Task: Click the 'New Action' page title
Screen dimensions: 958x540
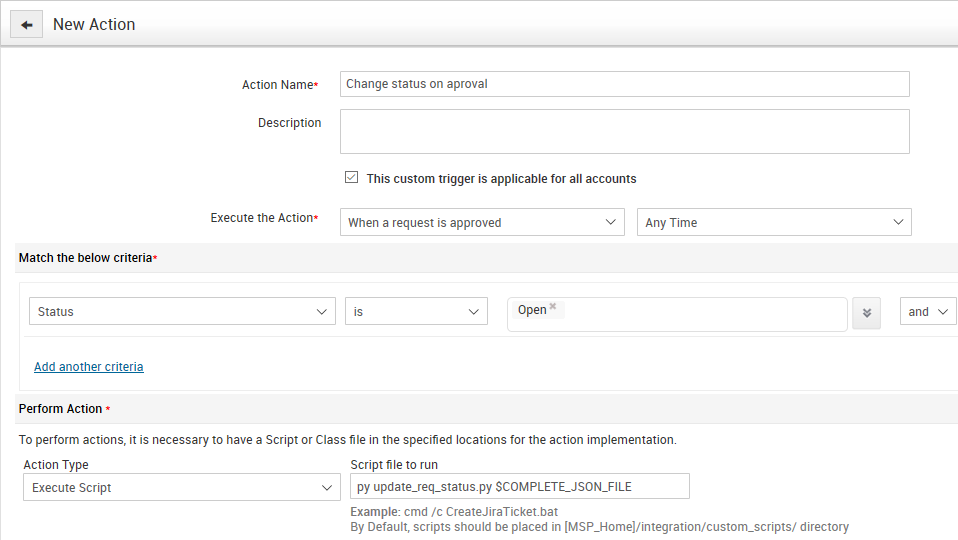Action: (x=94, y=24)
